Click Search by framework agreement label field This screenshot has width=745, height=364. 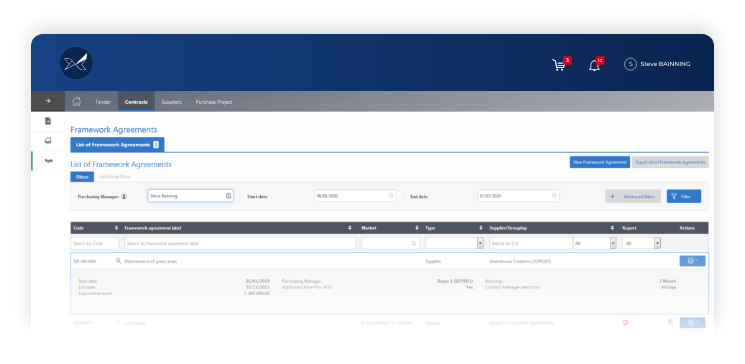pos(240,243)
